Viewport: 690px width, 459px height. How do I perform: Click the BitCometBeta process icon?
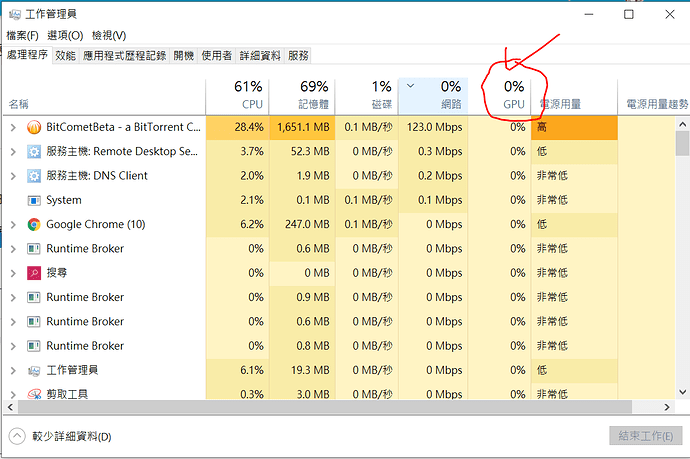coord(33,127)
